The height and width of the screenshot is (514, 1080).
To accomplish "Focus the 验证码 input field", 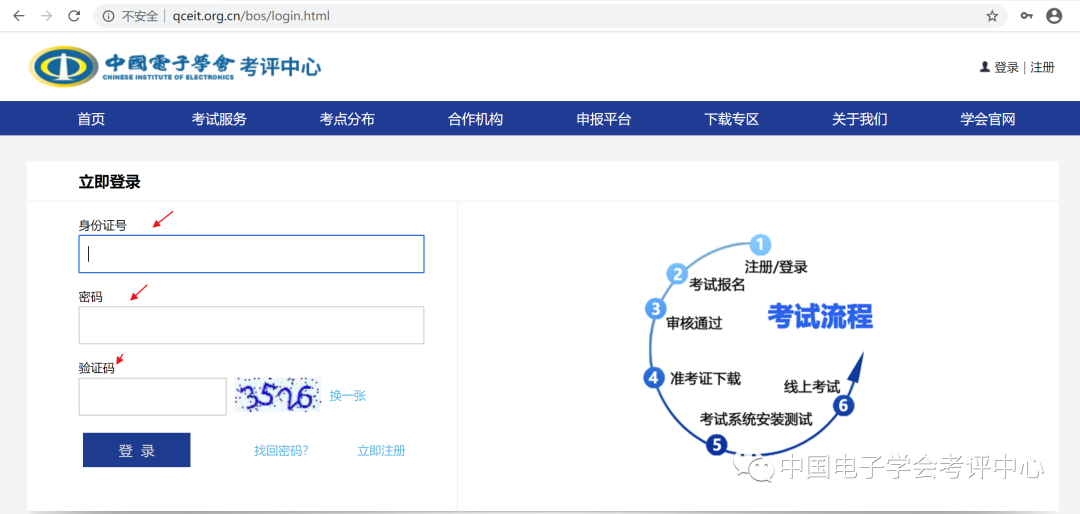I will pos(152,397).
